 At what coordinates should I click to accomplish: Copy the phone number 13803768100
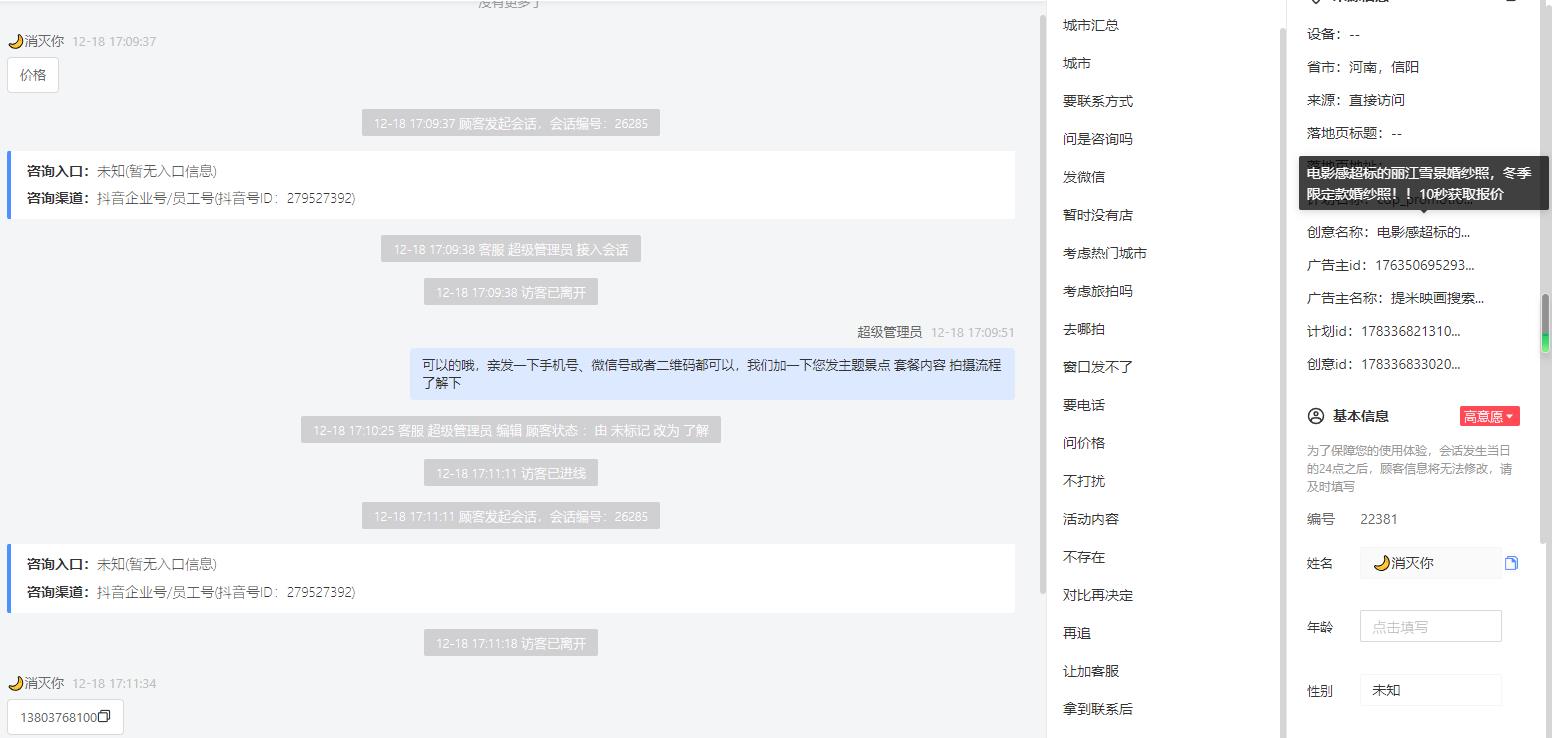(x=104, y=717)
